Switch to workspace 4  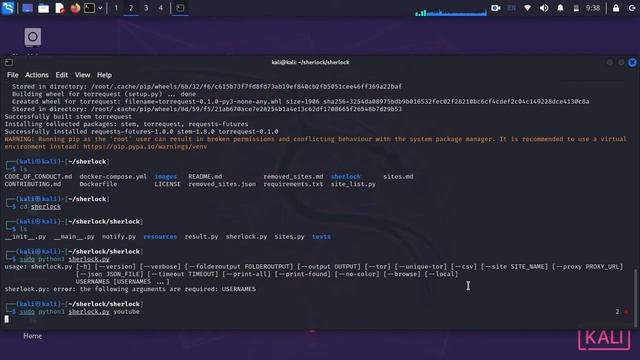tap(161, 8)
